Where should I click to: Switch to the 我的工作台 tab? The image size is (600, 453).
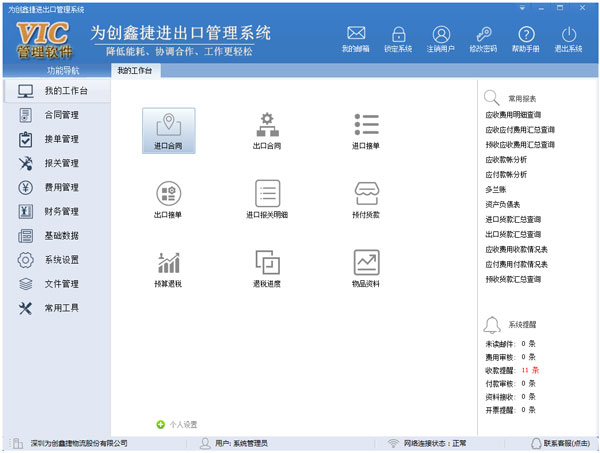tap(135, 71)
